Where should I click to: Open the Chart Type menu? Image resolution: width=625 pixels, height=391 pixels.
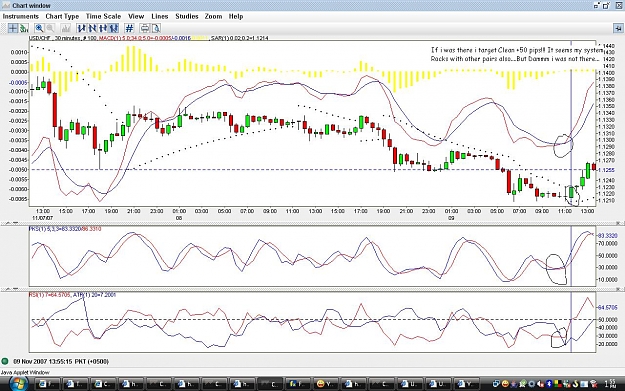coord(62,16)
